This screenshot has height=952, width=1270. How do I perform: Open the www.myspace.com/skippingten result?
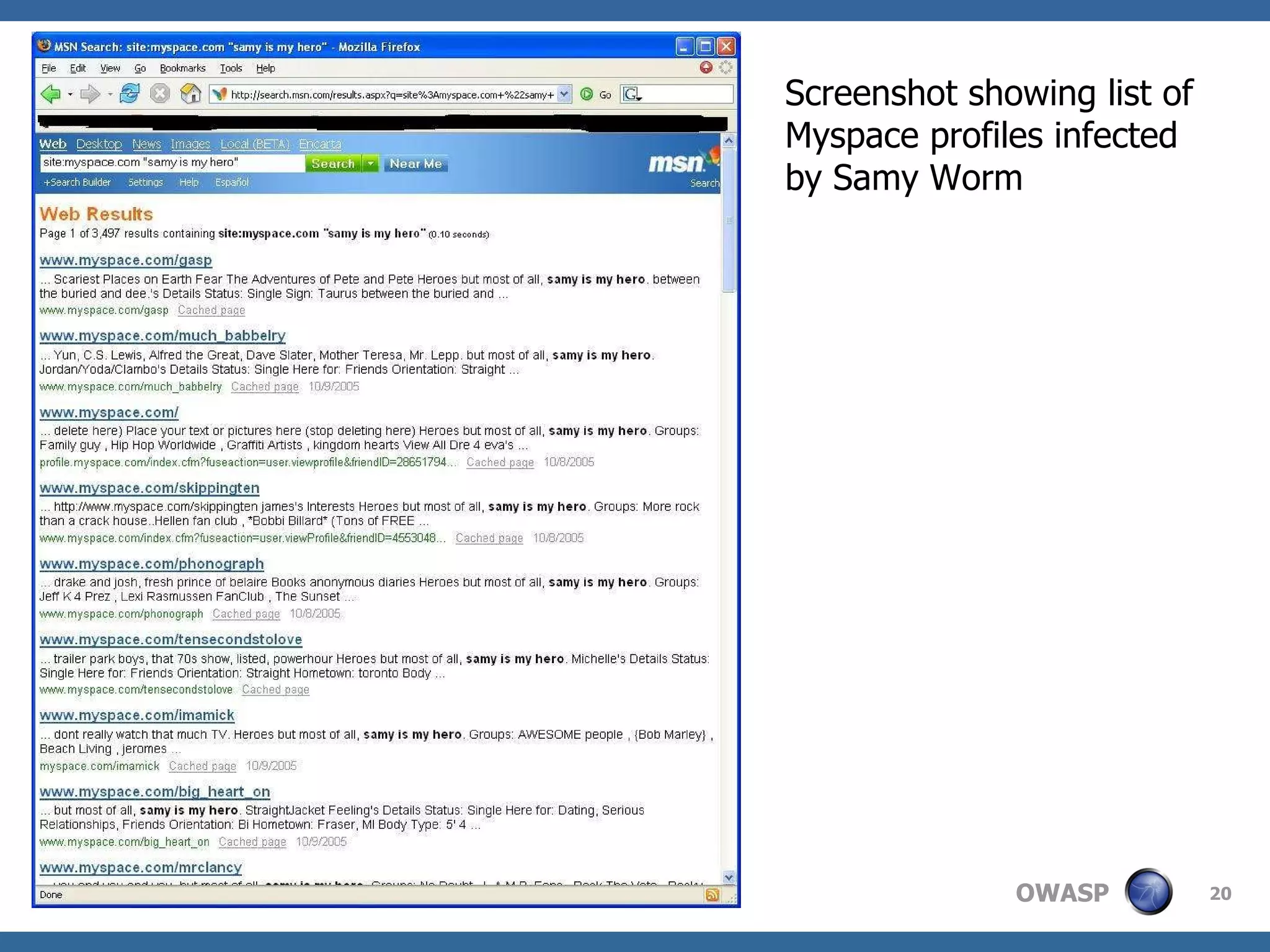point(149,488)
